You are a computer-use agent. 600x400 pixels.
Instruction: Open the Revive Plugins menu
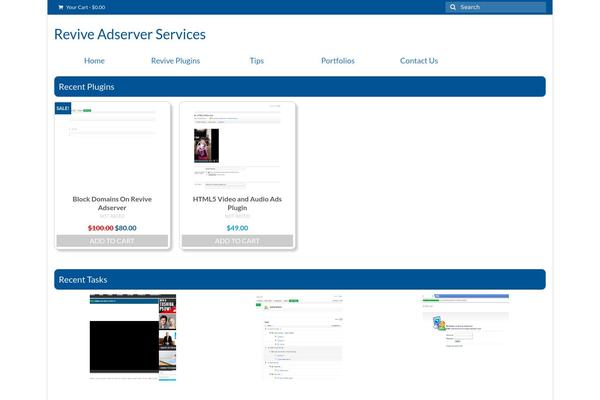click(x=175, y=60)
